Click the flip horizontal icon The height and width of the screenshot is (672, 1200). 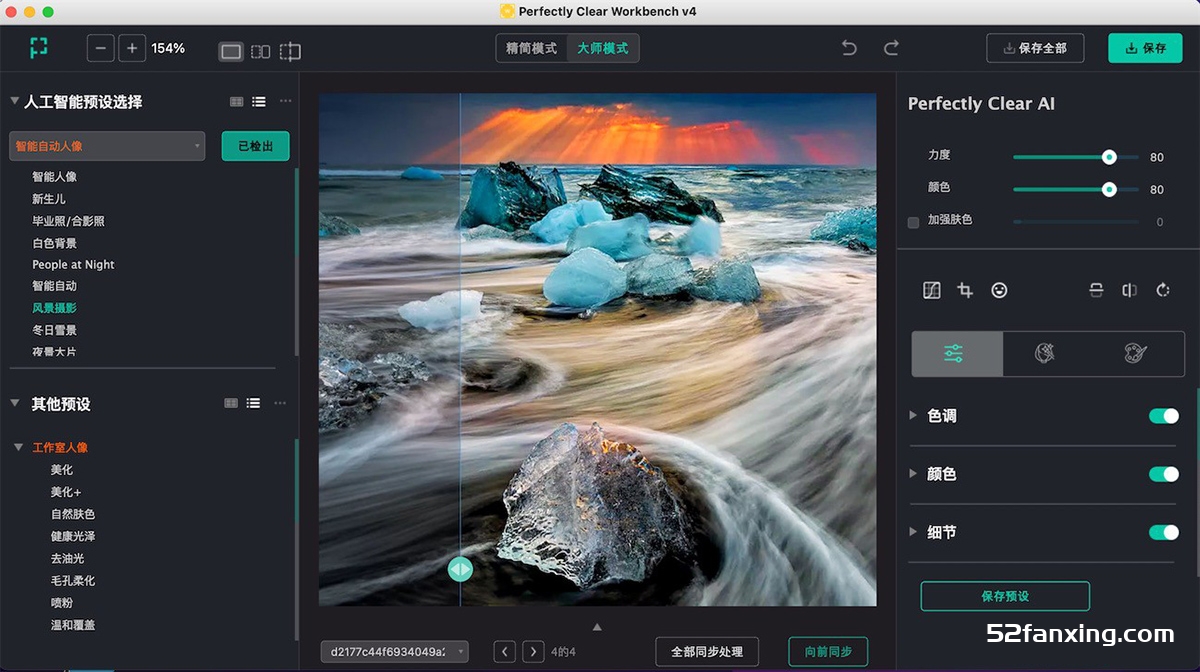pos(1129,290)
